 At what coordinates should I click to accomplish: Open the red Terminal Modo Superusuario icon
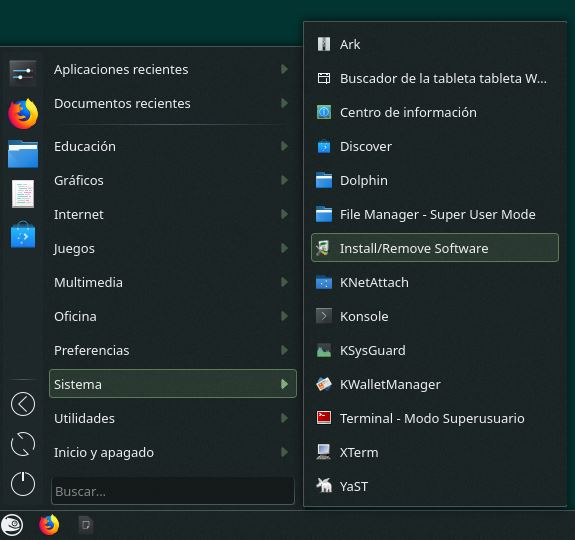(x=324, y=418)
